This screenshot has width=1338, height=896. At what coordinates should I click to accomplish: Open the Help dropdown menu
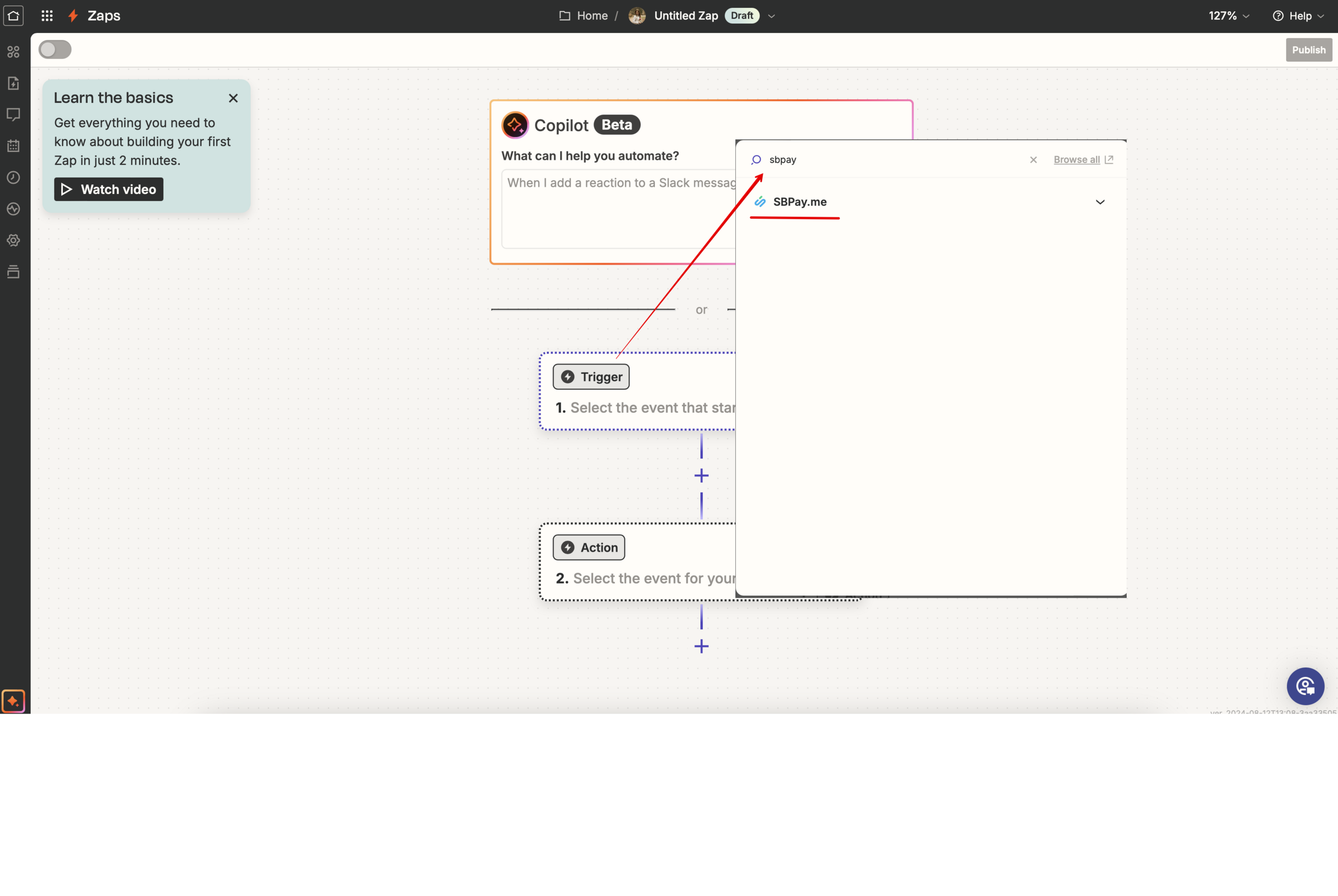(x=1299, y=16)
